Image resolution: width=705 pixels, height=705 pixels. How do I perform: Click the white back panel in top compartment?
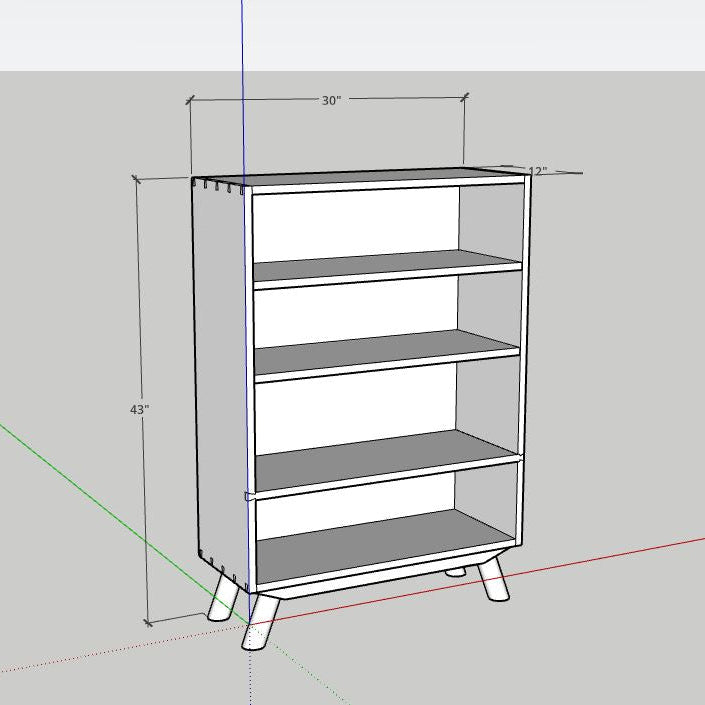point(356,224)
